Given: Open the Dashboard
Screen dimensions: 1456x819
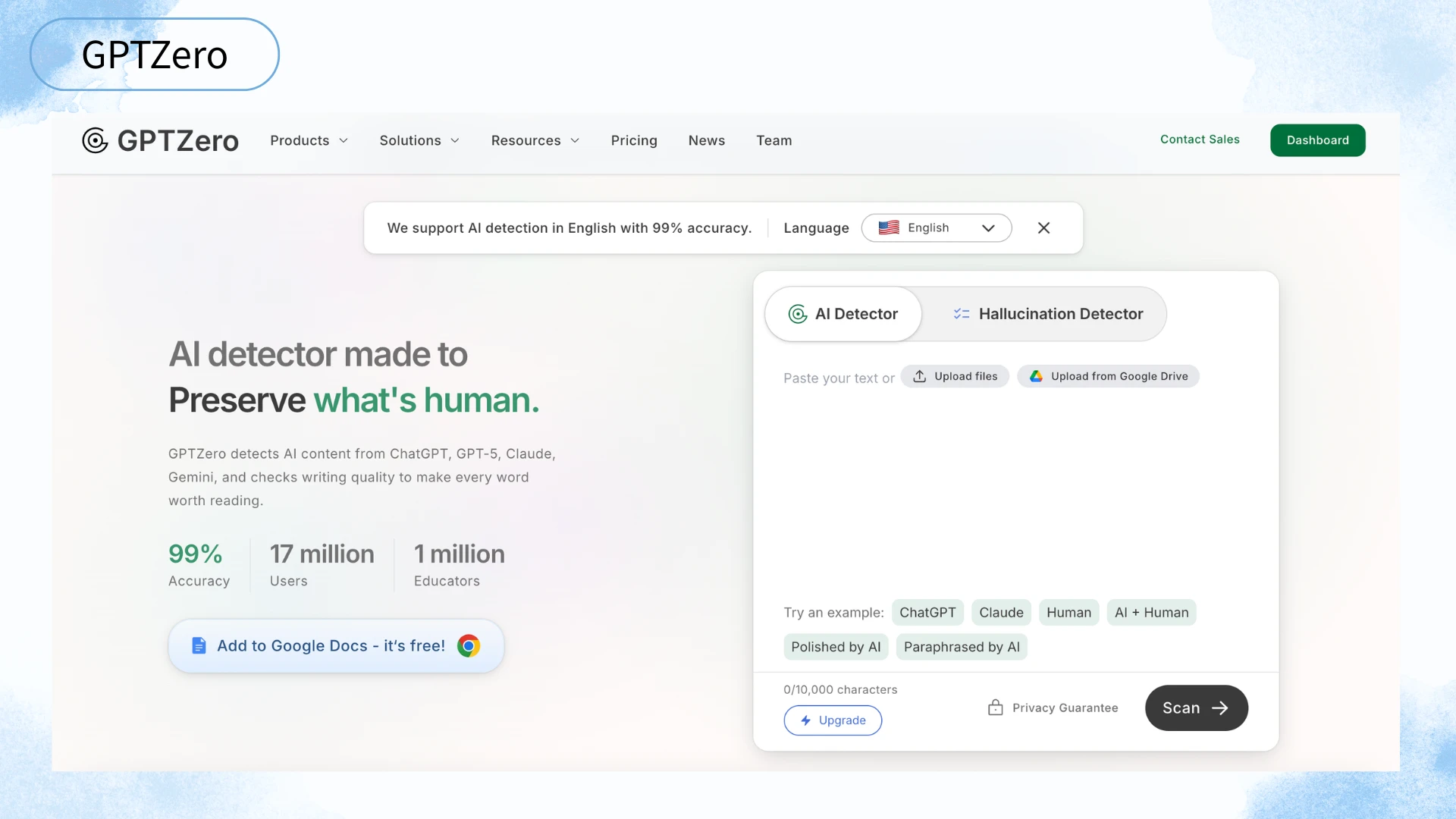Looking at the screenshot, I should point(1318,140).
